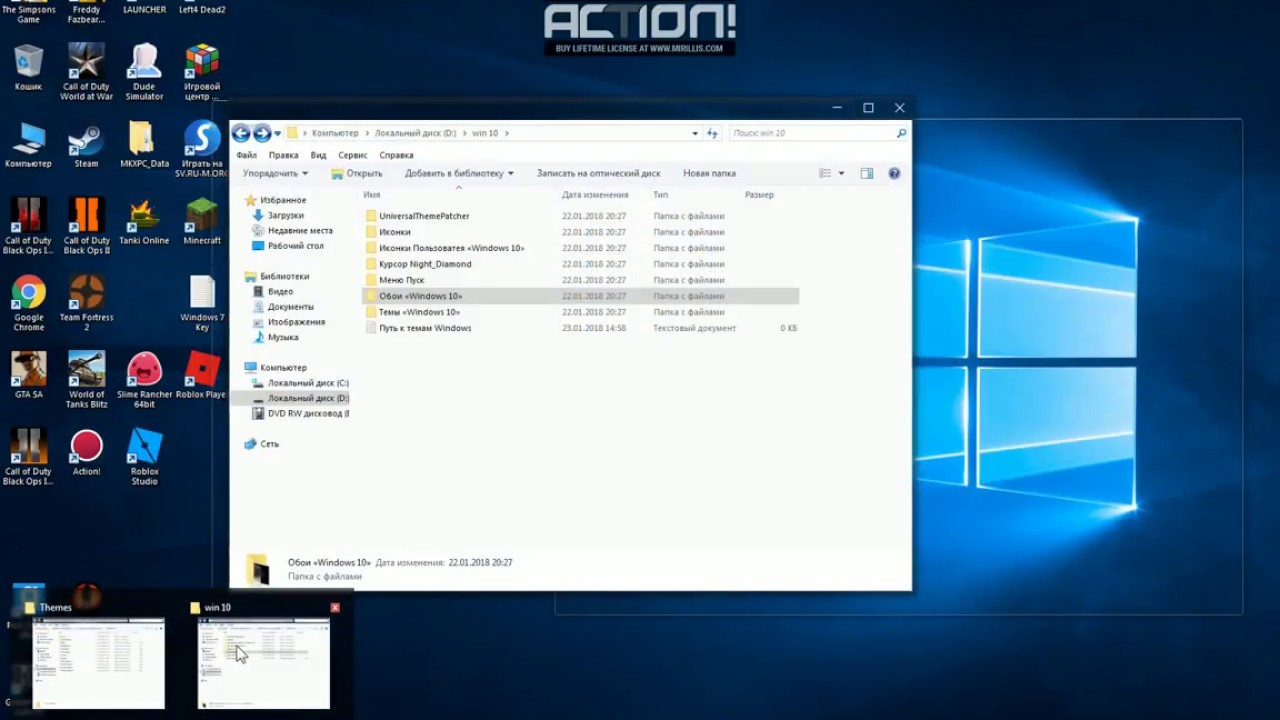Open the address bar history dropdown
This screenshot has height=720, width=1280.
[695, 133]
